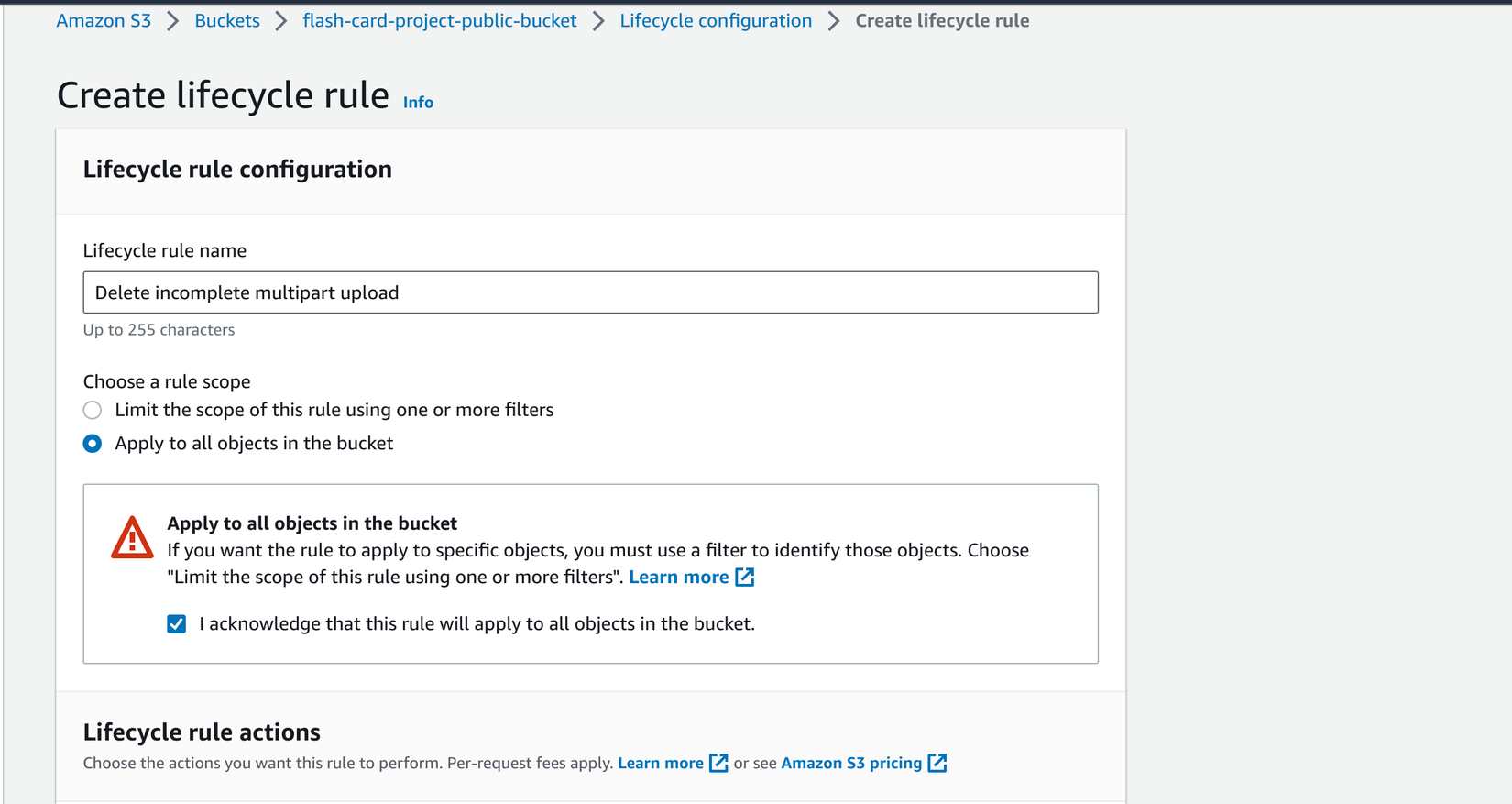Go to Amazon S3 breadcrumb

pos(104,21)
